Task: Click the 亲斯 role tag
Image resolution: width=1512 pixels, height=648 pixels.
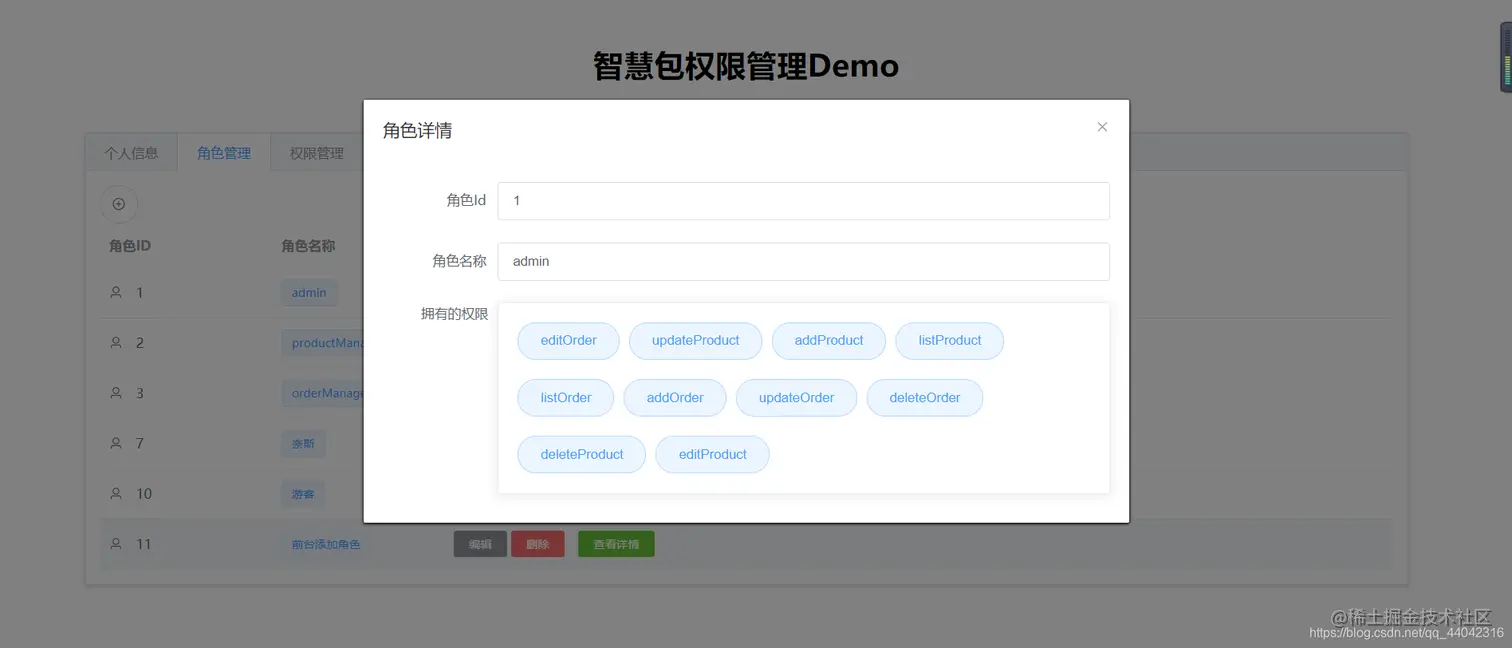Action: pyautogui.click(x=303, y=443)
